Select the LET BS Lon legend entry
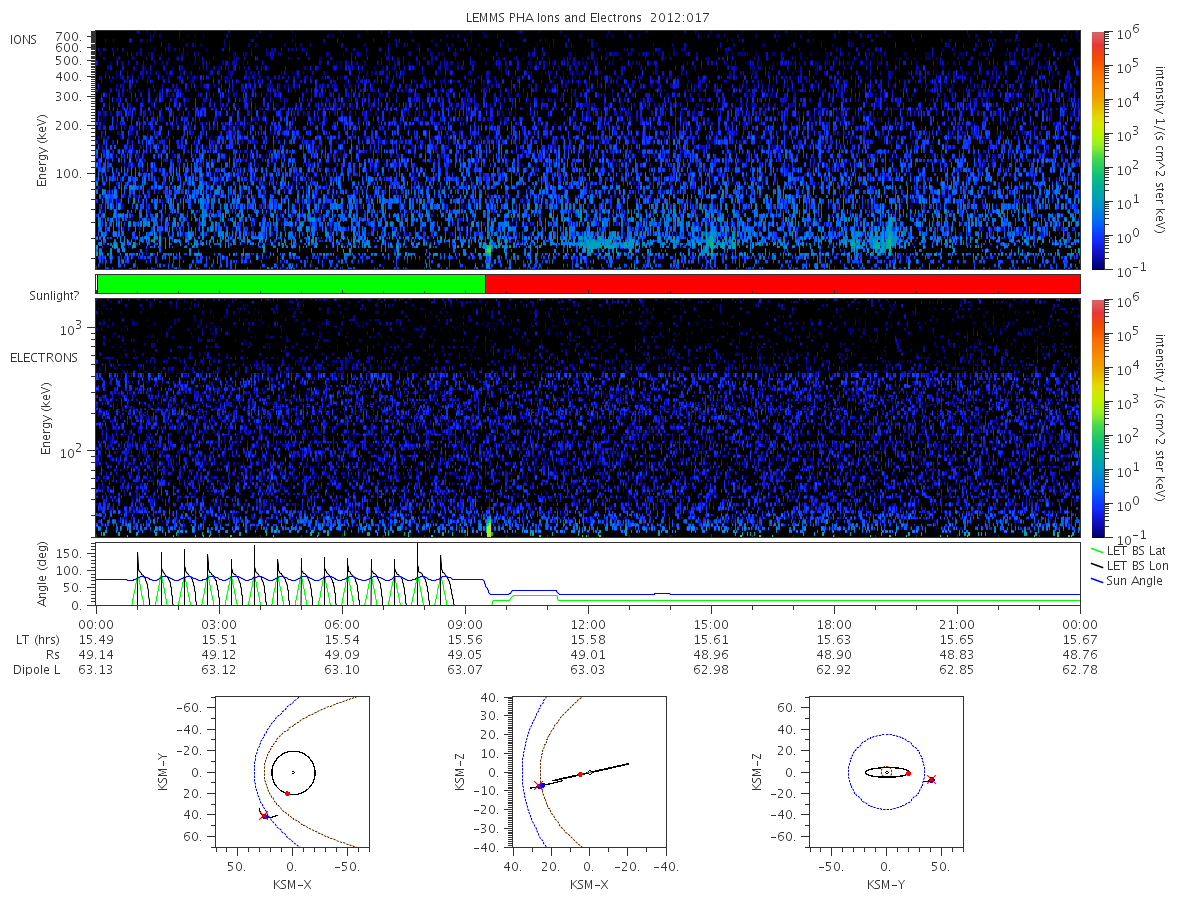 pos(1128,566)
